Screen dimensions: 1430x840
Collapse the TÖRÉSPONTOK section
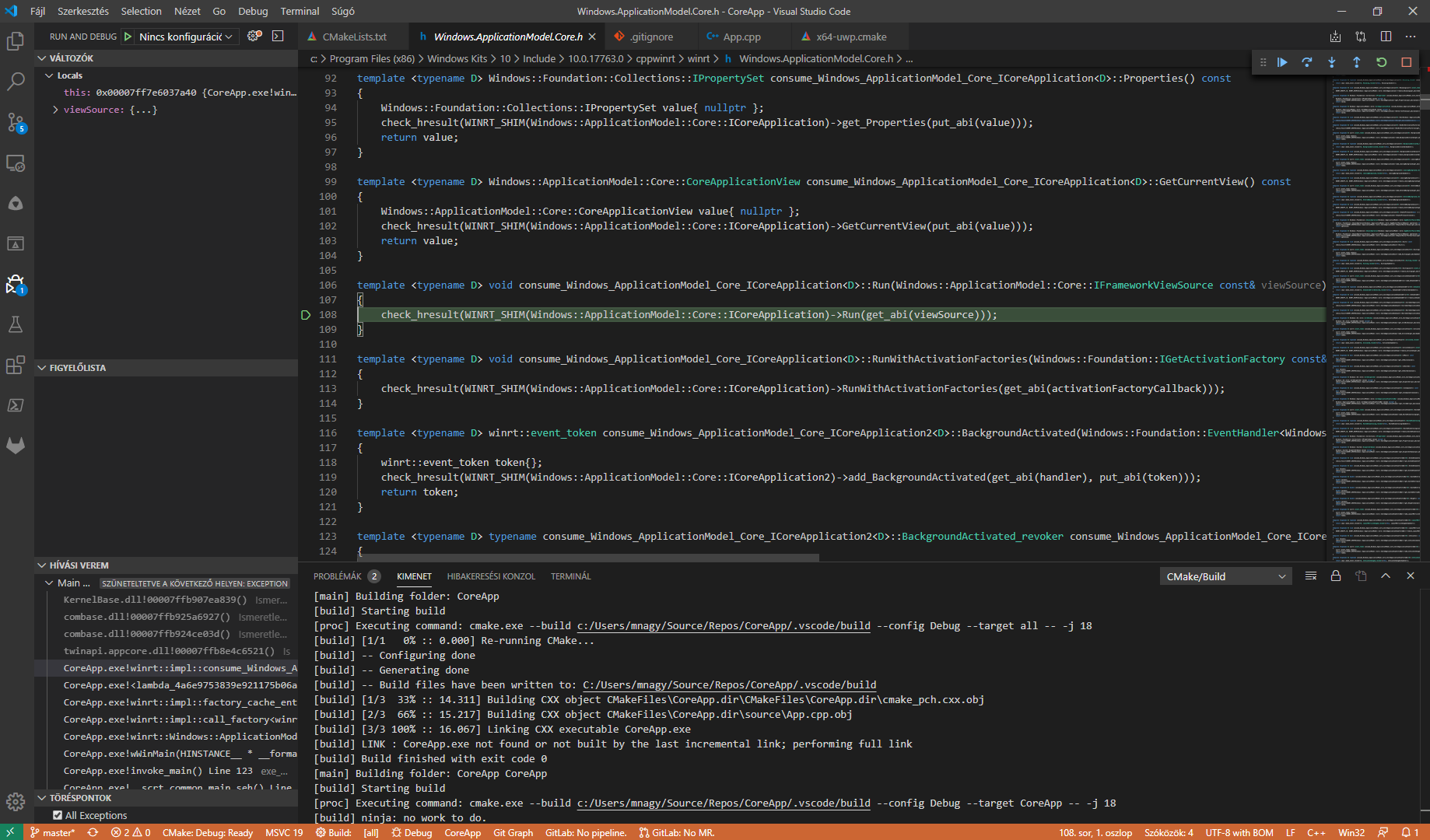pyautogui.click(x=42, y=798)
